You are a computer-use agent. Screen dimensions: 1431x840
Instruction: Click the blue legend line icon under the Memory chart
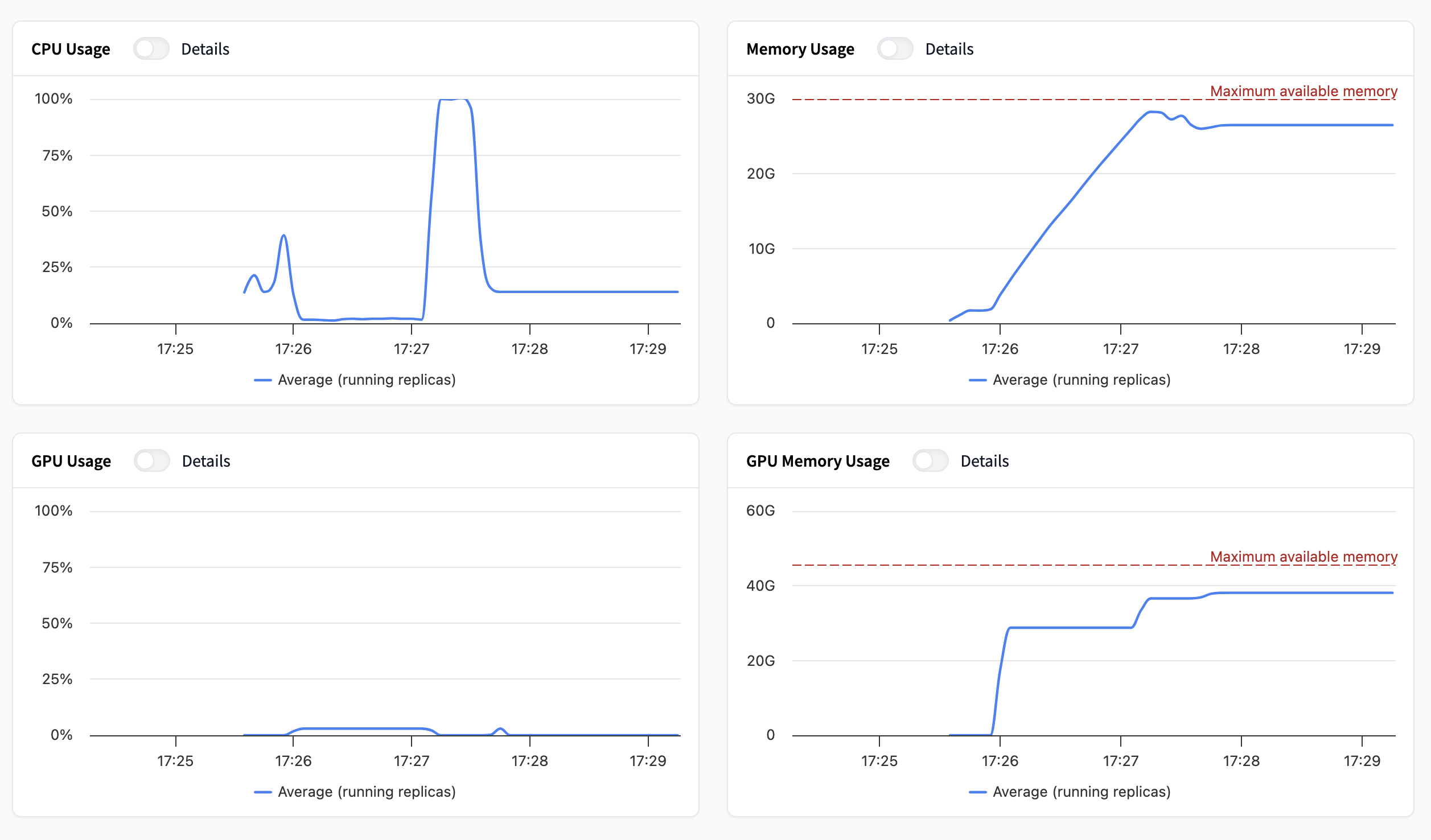(x=977, y=380)
